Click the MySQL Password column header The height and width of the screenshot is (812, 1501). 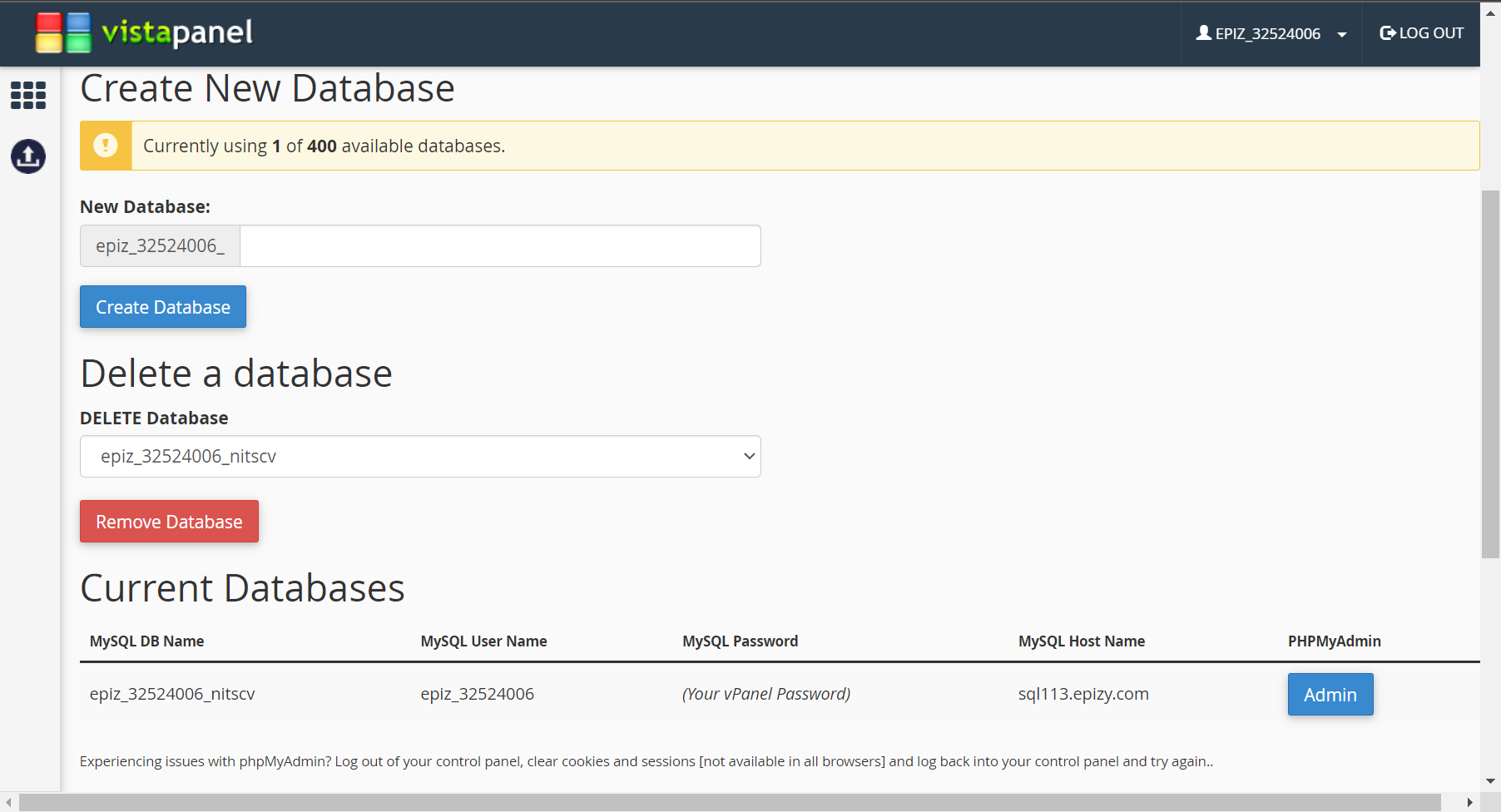741,641
